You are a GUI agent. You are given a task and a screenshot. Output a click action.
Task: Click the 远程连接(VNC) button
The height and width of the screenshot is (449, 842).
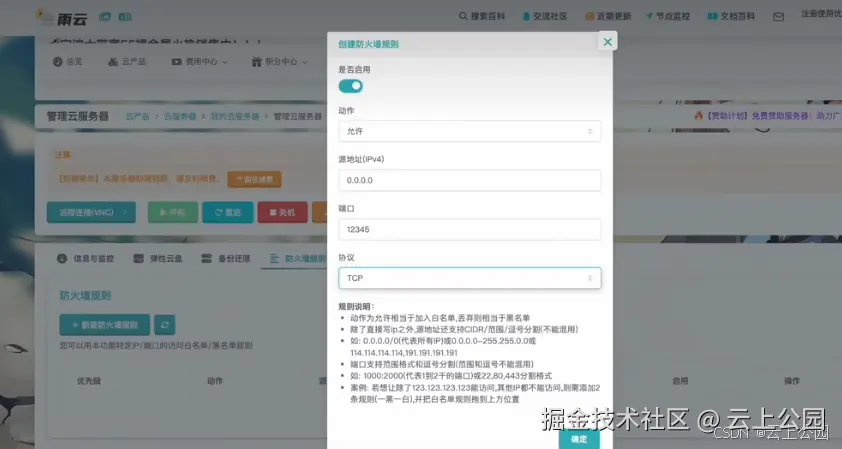91,213
